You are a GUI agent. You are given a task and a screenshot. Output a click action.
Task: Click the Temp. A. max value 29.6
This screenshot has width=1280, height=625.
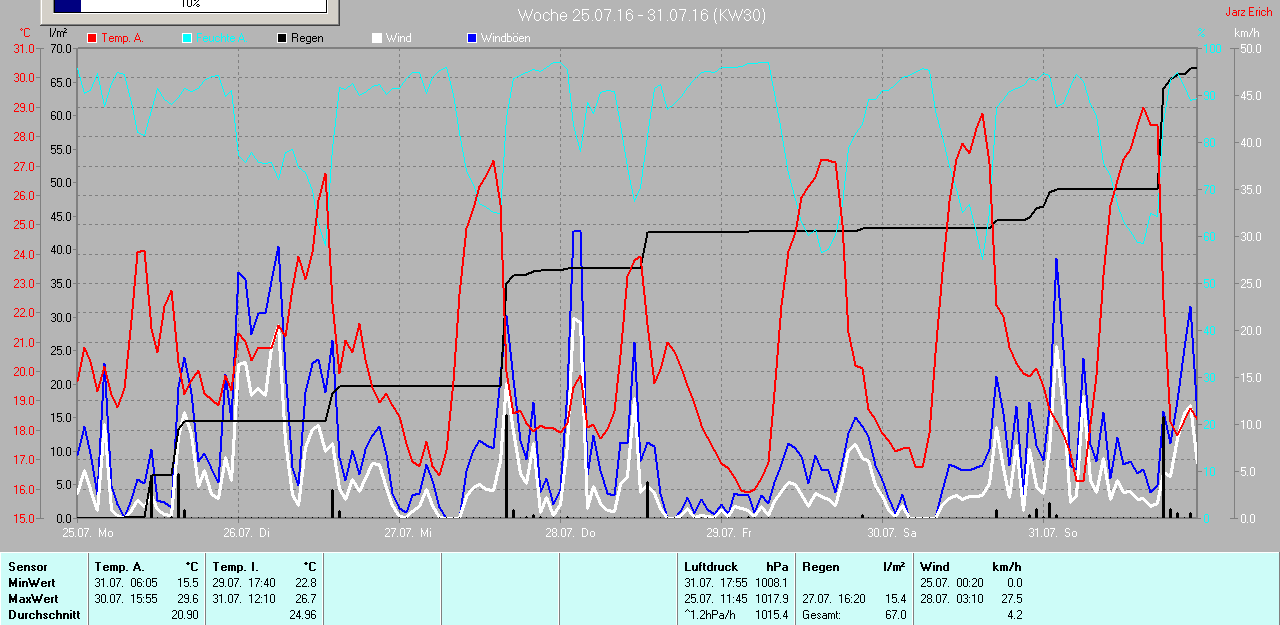tap(188, 599)
